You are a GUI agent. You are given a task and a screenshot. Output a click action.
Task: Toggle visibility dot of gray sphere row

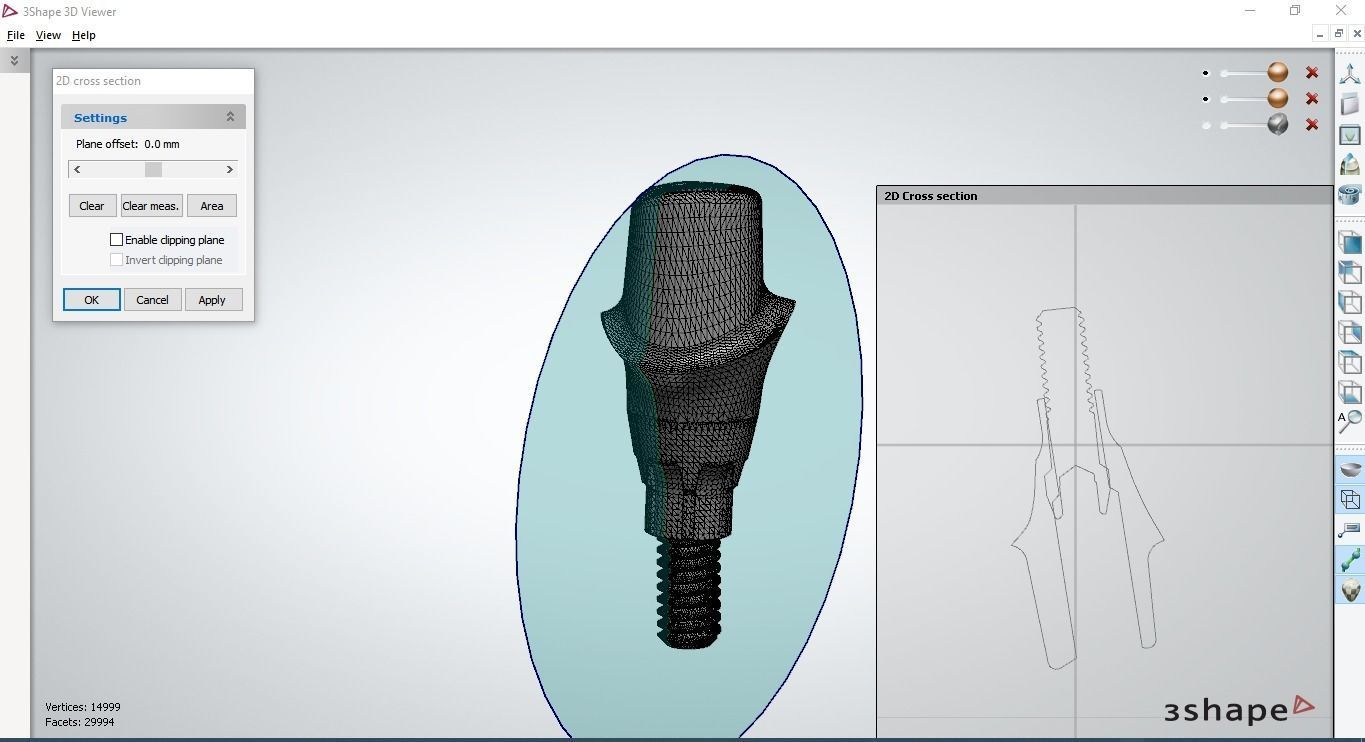coord(1206,125)
